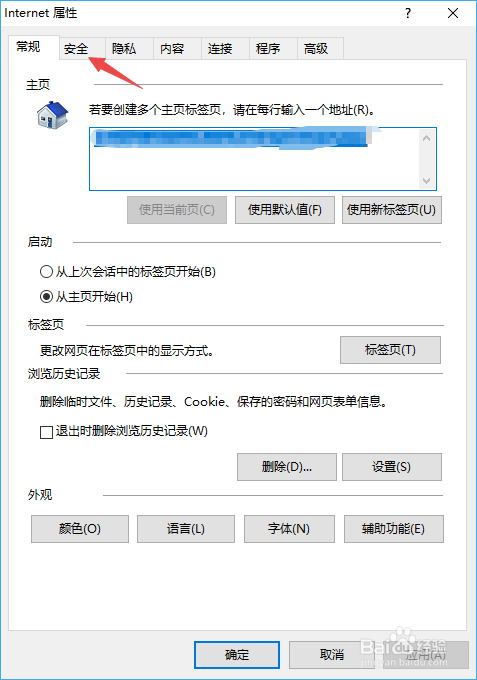
Task: Click the homepage box's scroll down arrow
Action: (426, 180)
